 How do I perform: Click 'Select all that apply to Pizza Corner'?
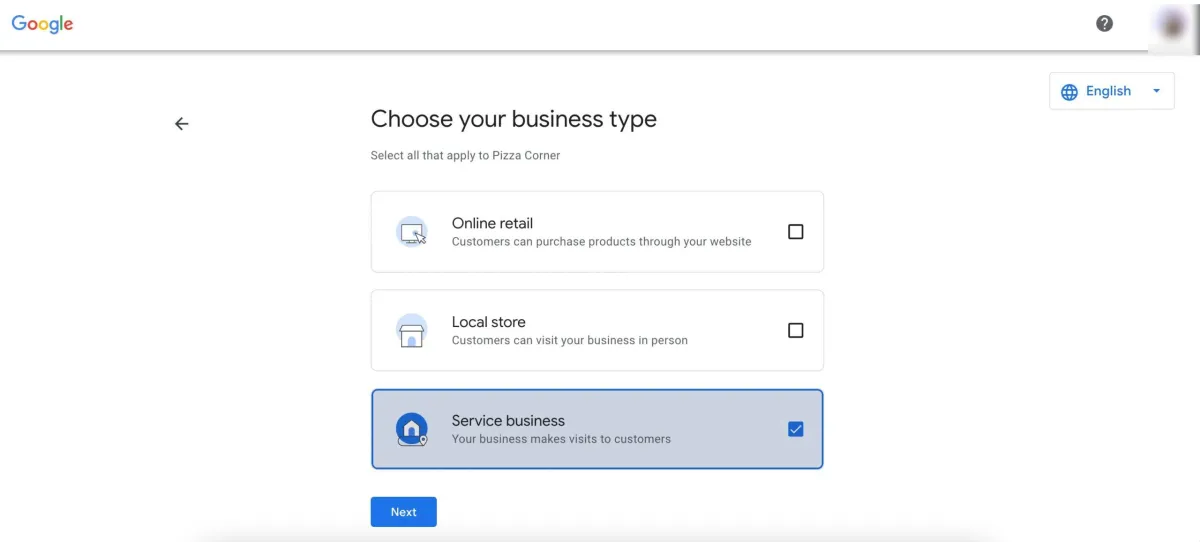coord(466,156)
